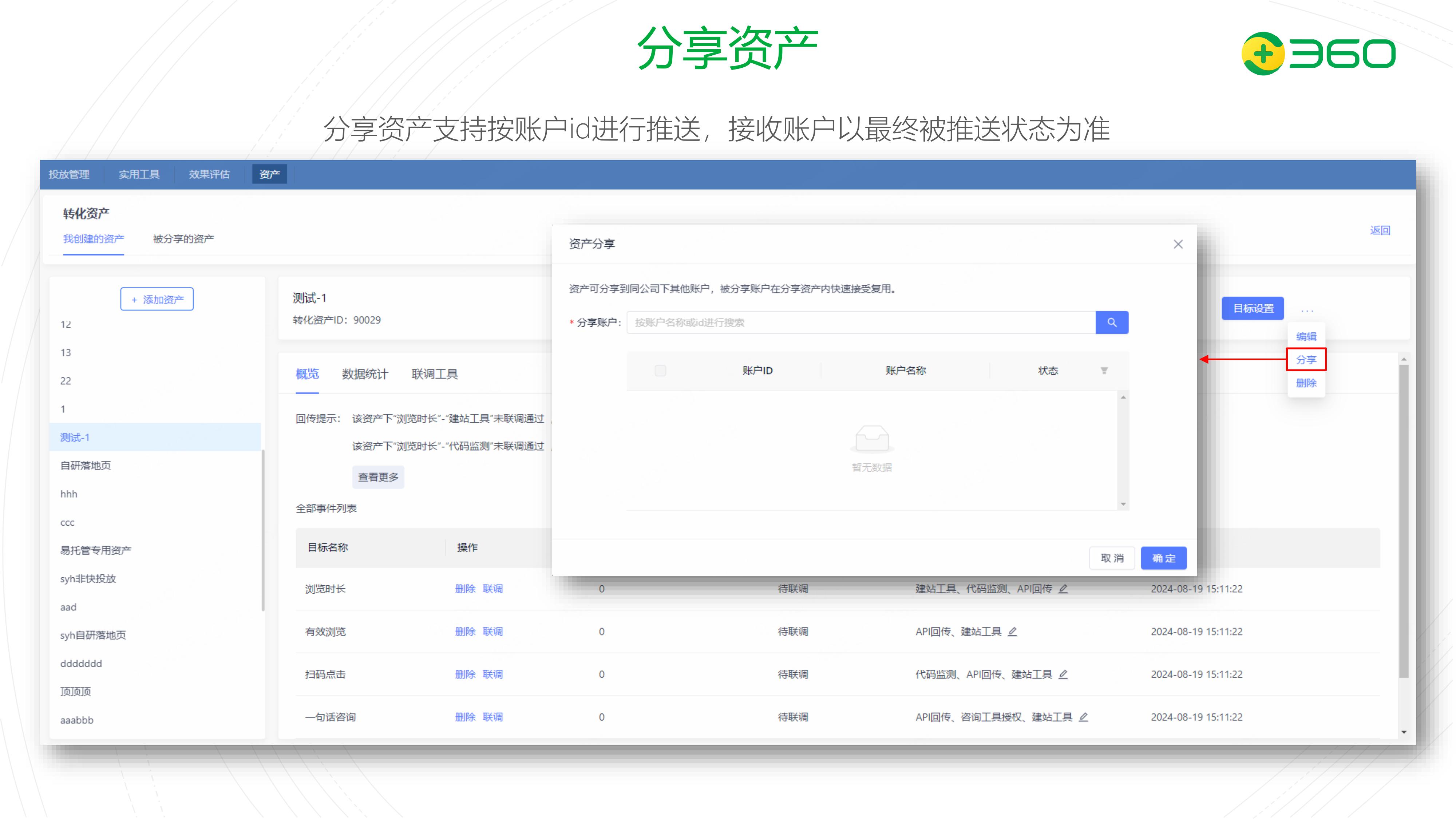Select asset 12 in the list
Viewport: 1456px width, 819px height.
pos(155,324)
